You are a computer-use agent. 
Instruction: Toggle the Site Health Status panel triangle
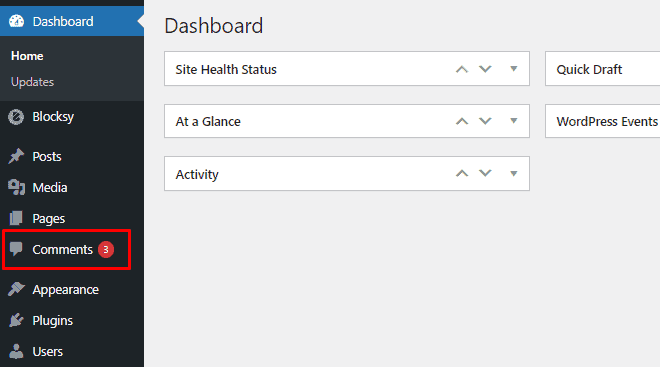tap(514, 69)
